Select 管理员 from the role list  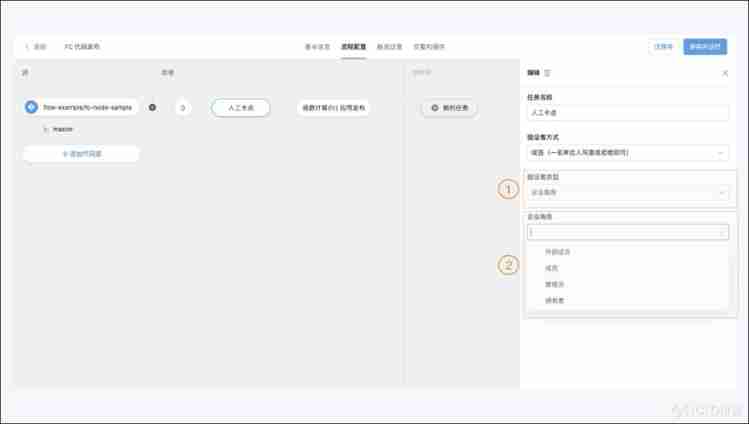tap(555, 285)
